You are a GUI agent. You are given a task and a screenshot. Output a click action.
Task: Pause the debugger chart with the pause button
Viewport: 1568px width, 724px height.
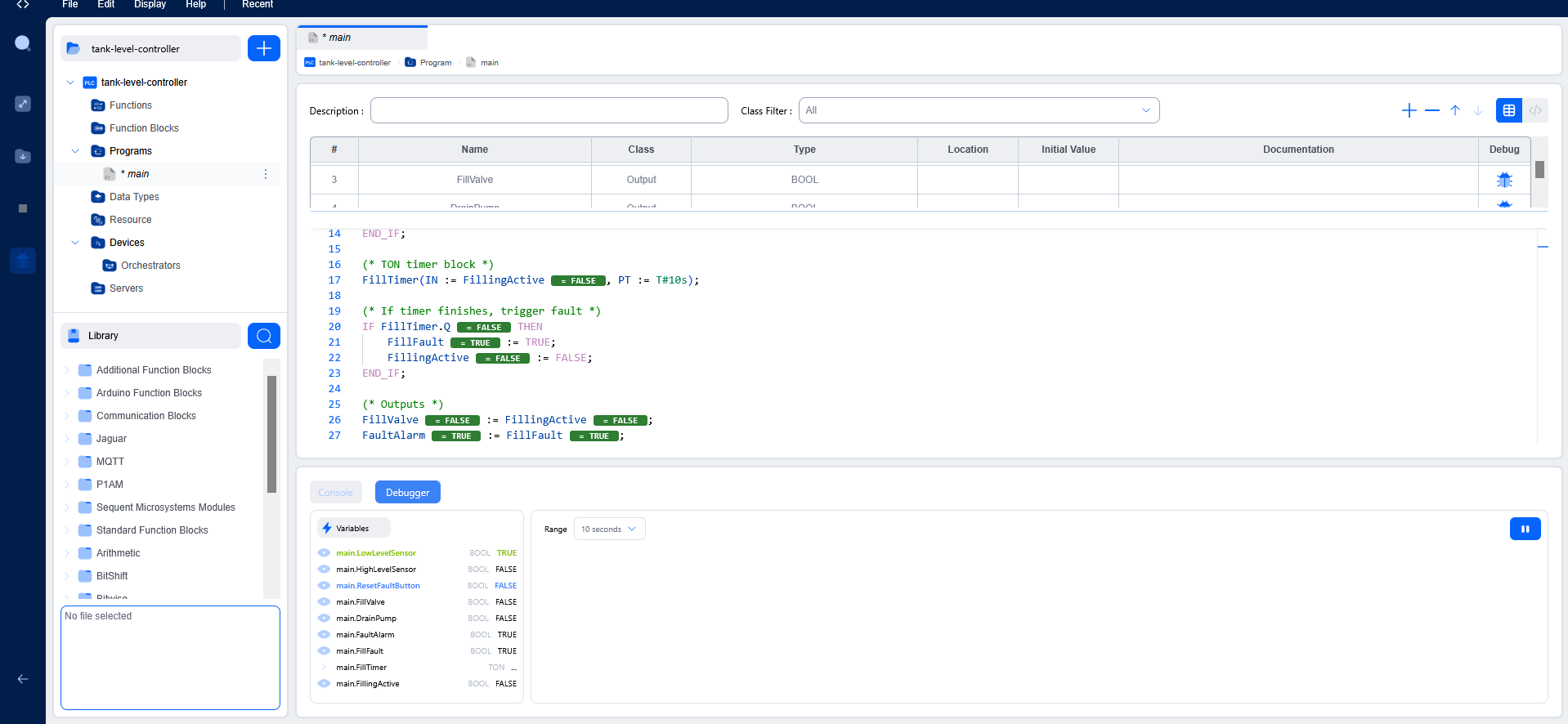coord(1525,529)
